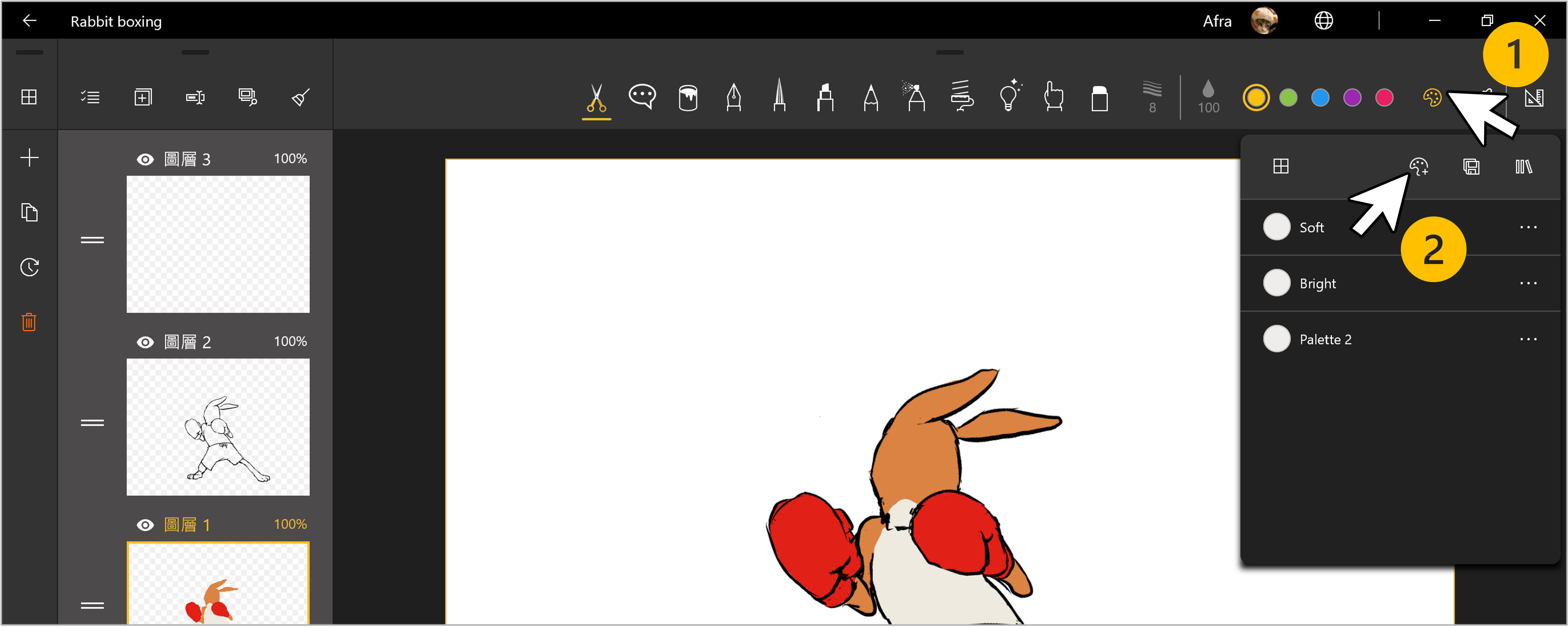Open options menu for the Bright palette
This screenshot has height=627, width=1568.
click(x=1529, y=283)
